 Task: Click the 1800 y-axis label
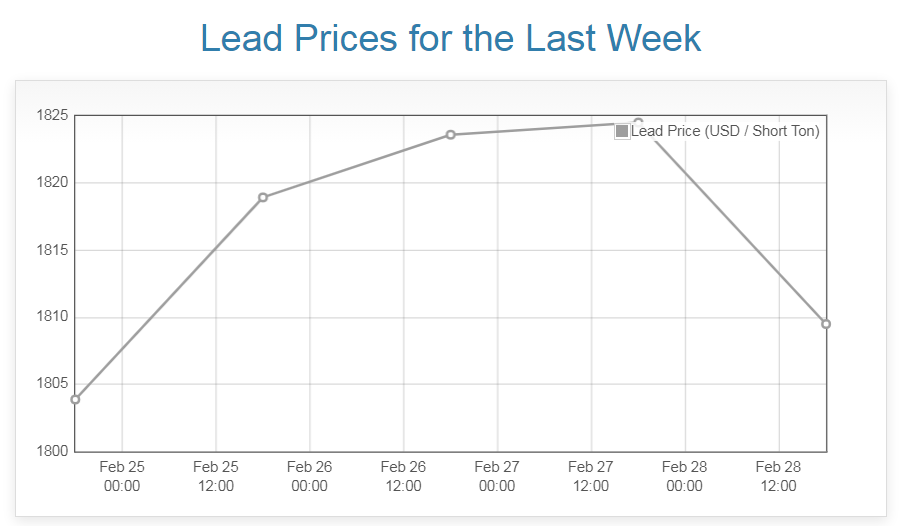coord(51,451)
